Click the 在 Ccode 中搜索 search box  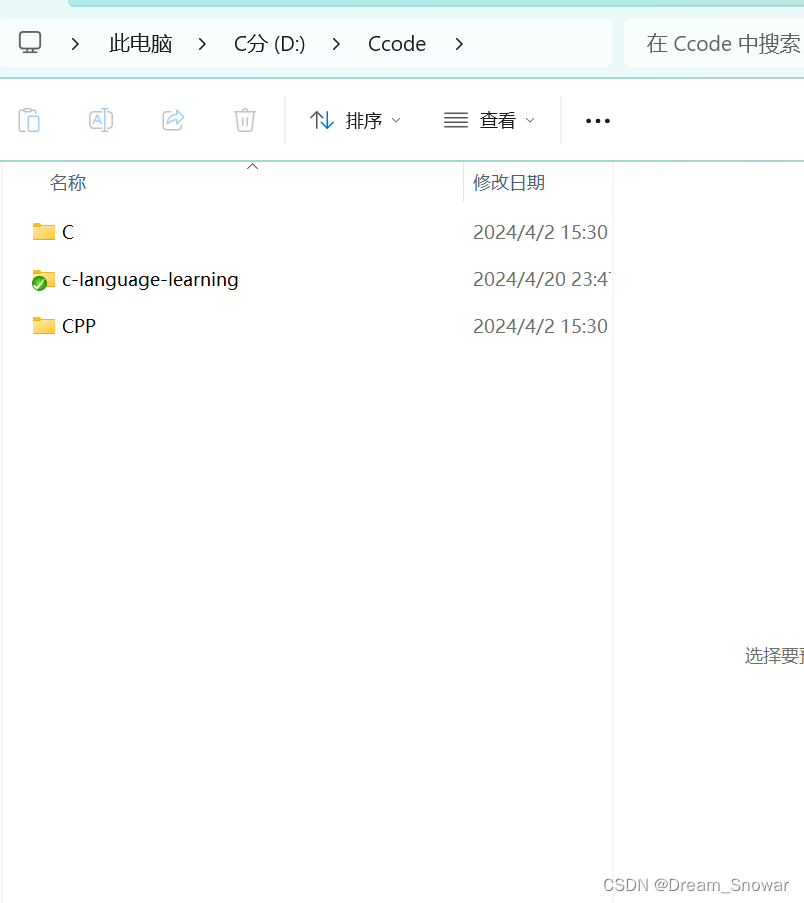coord(714,43)
